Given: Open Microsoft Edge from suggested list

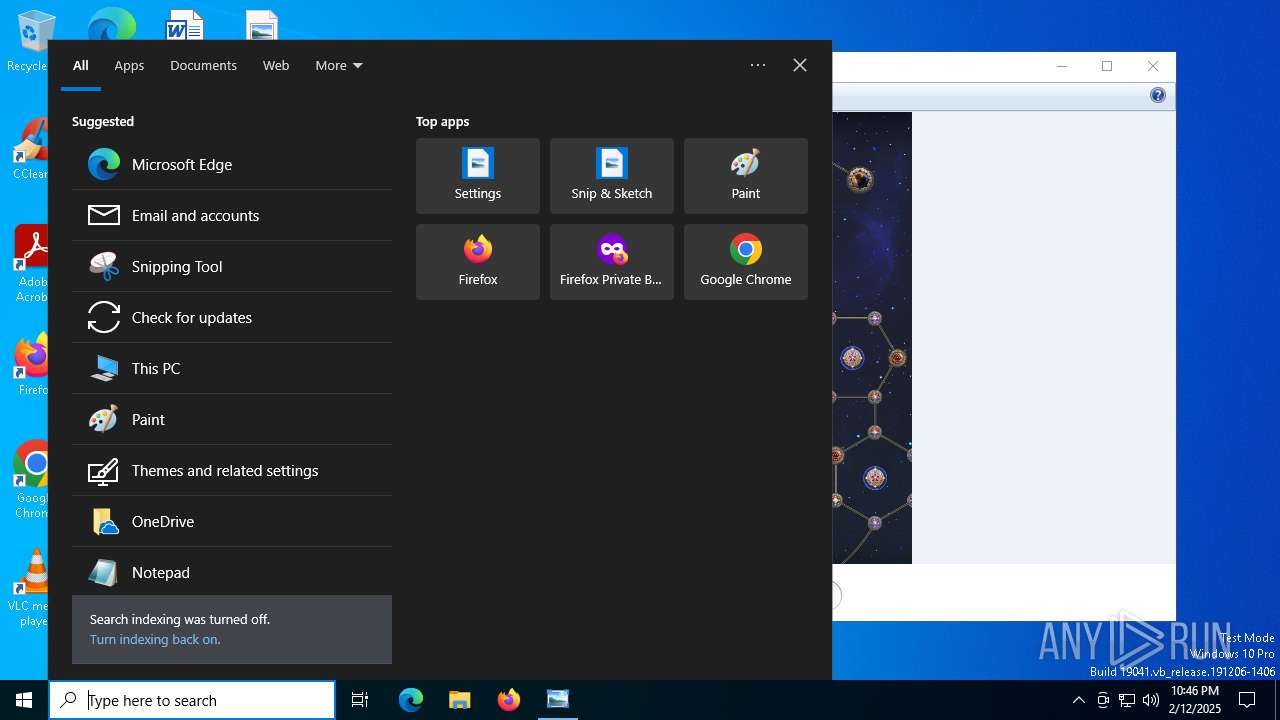Looking at the screenshot, I should click(232, 164).
